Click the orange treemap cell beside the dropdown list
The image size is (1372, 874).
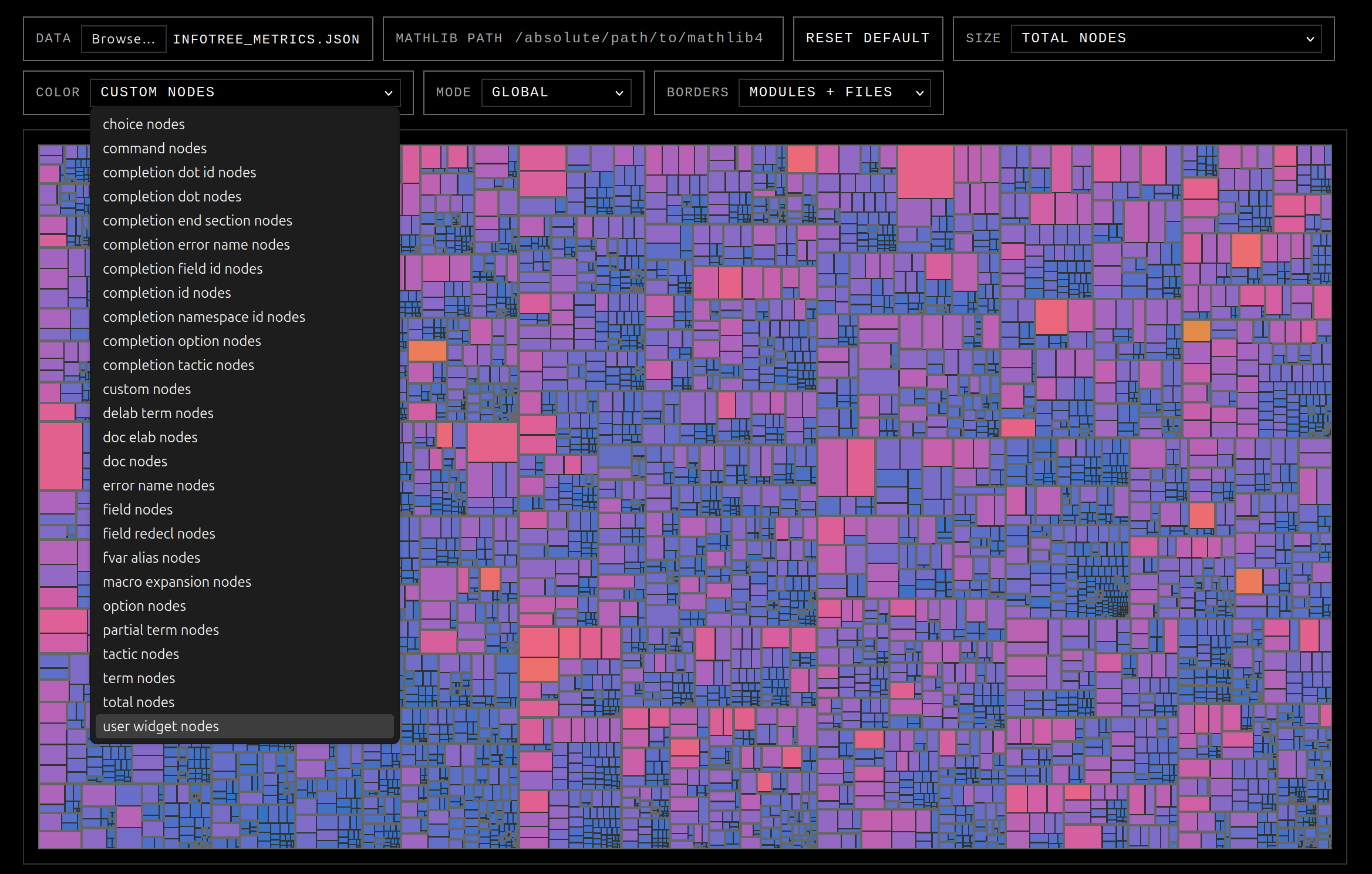pos(427,351)
